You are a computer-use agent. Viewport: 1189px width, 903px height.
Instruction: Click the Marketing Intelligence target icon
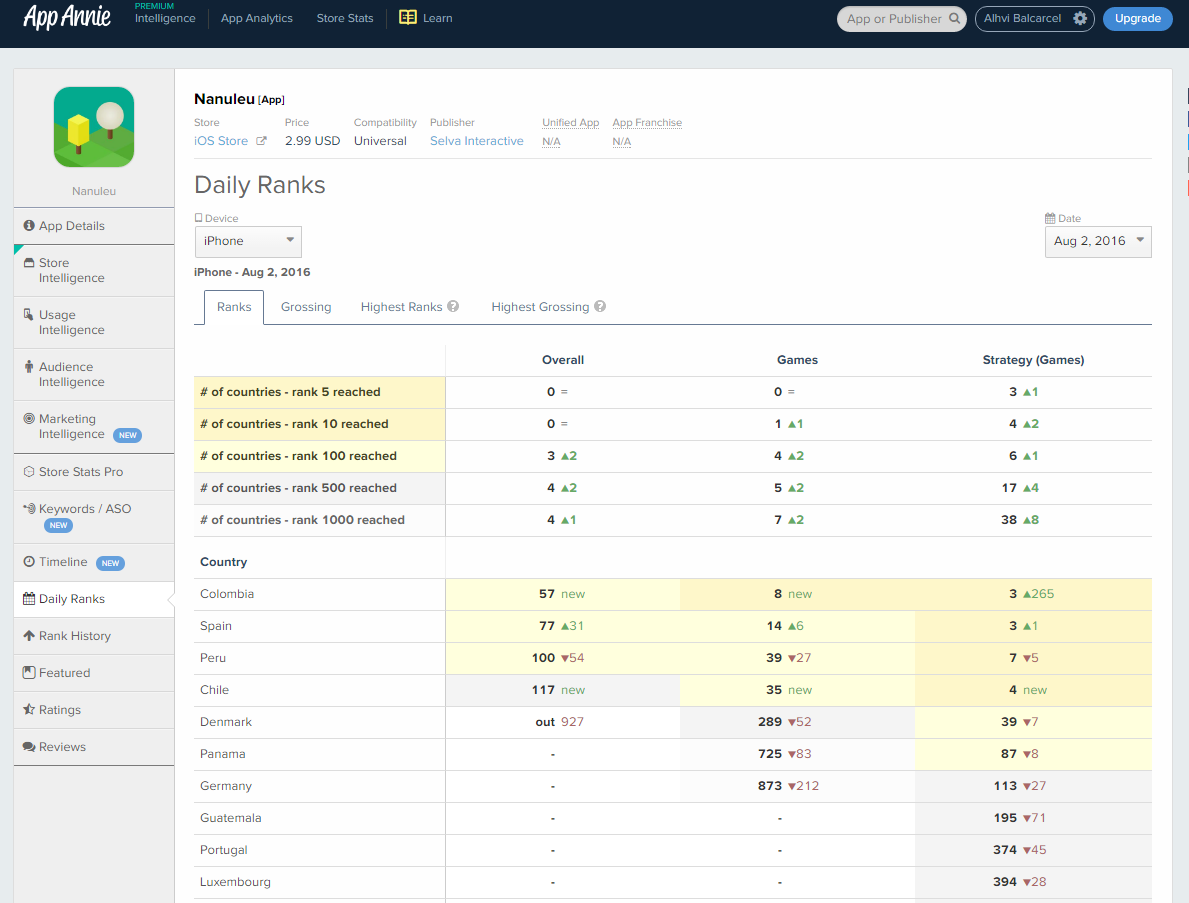[29, 418]
